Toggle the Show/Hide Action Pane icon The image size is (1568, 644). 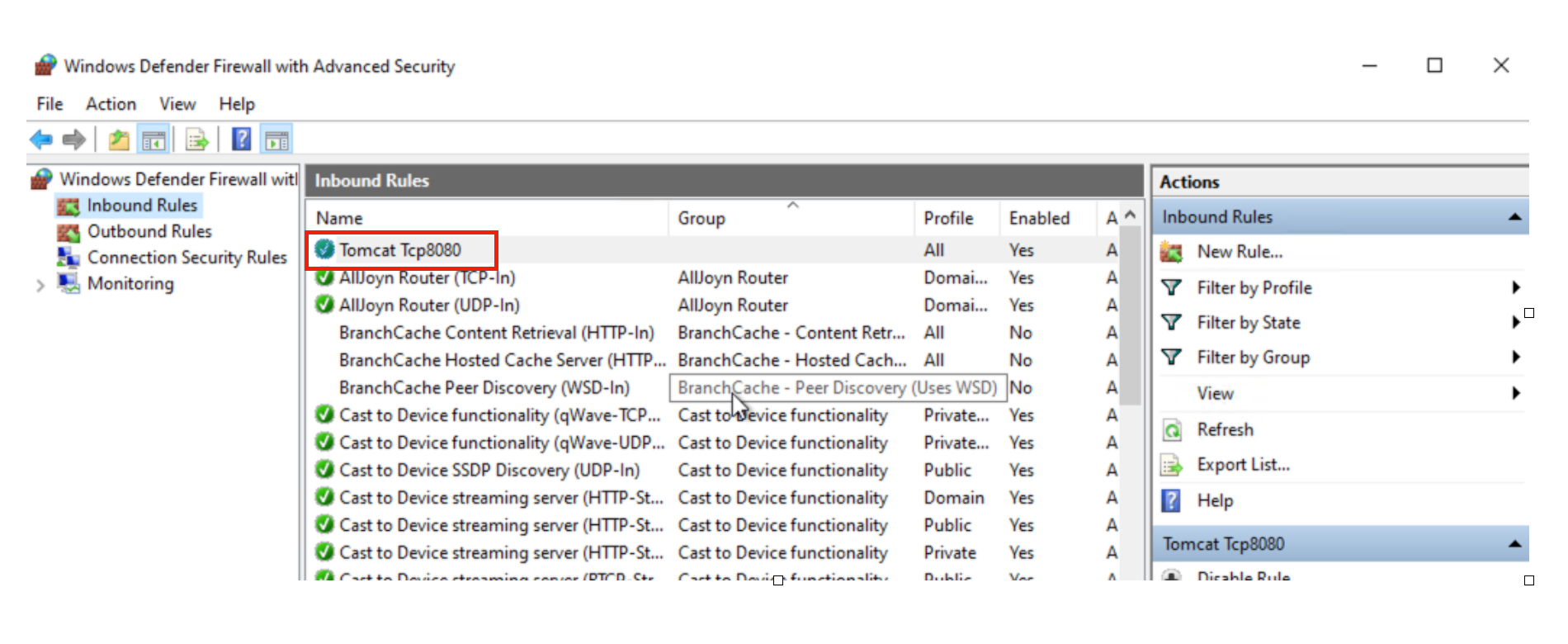coord(276,140)
